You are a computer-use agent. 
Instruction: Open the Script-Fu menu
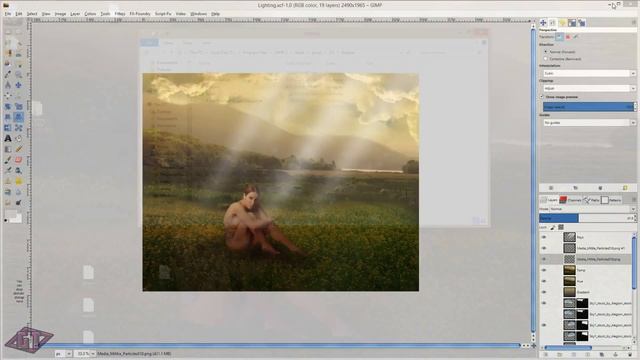(x=163, y=14)
